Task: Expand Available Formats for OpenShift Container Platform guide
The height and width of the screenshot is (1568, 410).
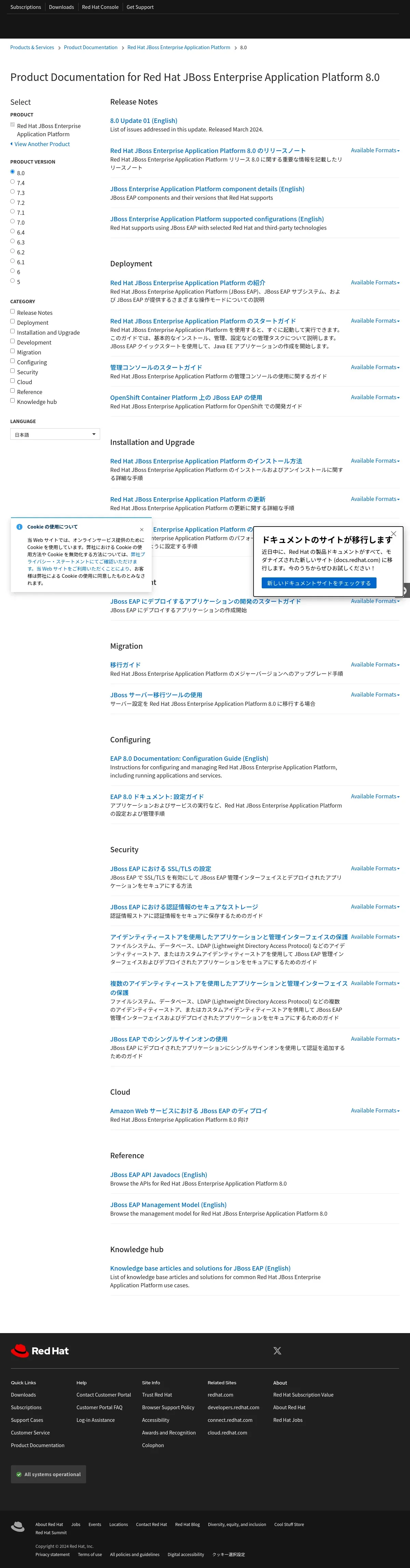Action: coord(375,397)
